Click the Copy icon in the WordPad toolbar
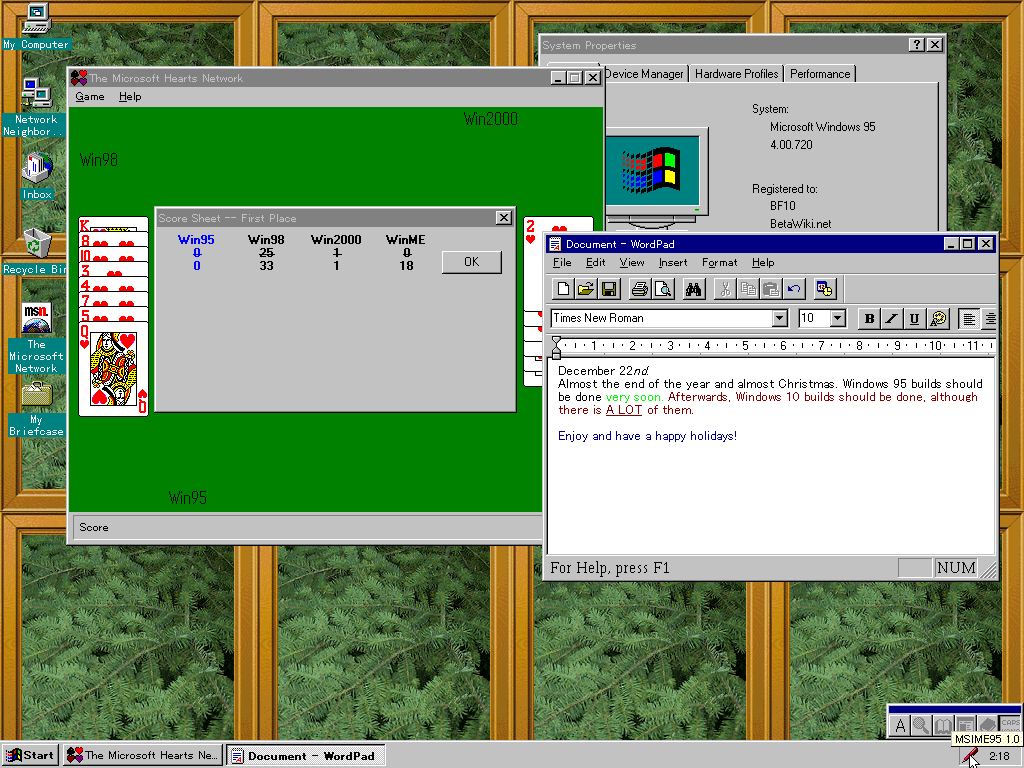This screenshot has width=1024, height=768. click(x=748, y=289)
